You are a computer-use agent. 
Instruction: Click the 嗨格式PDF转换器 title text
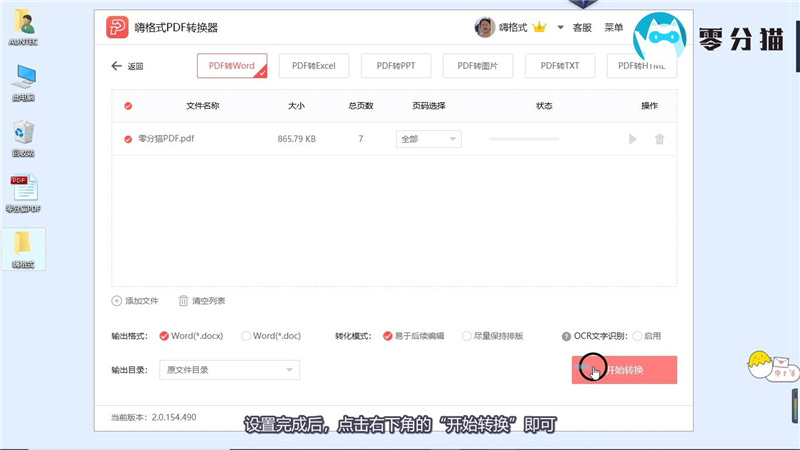pos(176,28)
